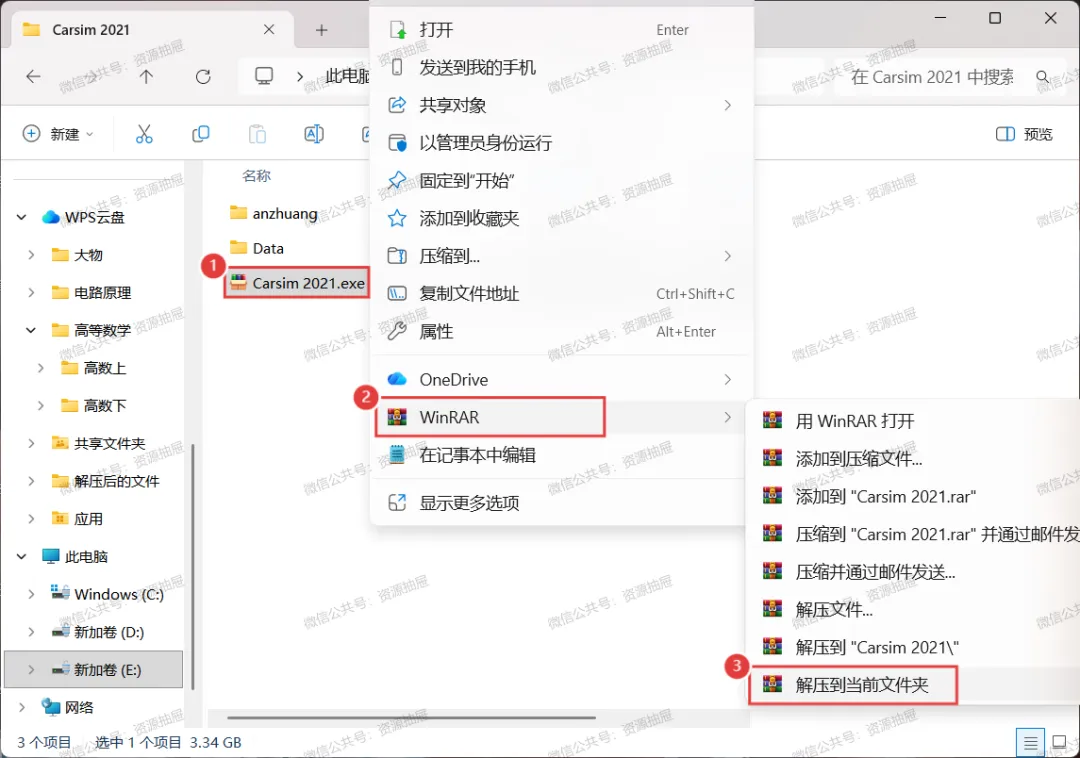The width and height of the screenshot is (1080, 758).
Task: Open 高数下 folder in sidebar
Action: [93, 406]
